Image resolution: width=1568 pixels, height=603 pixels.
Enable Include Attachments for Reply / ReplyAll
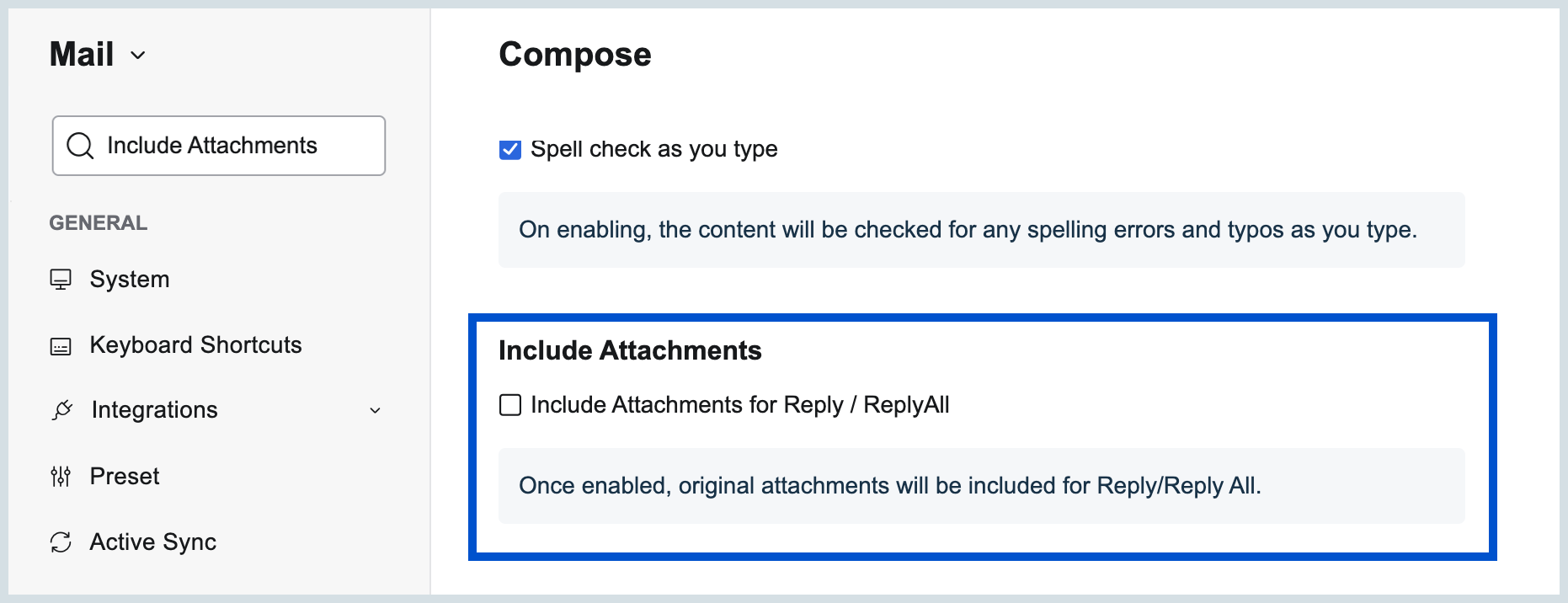click(x=509, y=405)
